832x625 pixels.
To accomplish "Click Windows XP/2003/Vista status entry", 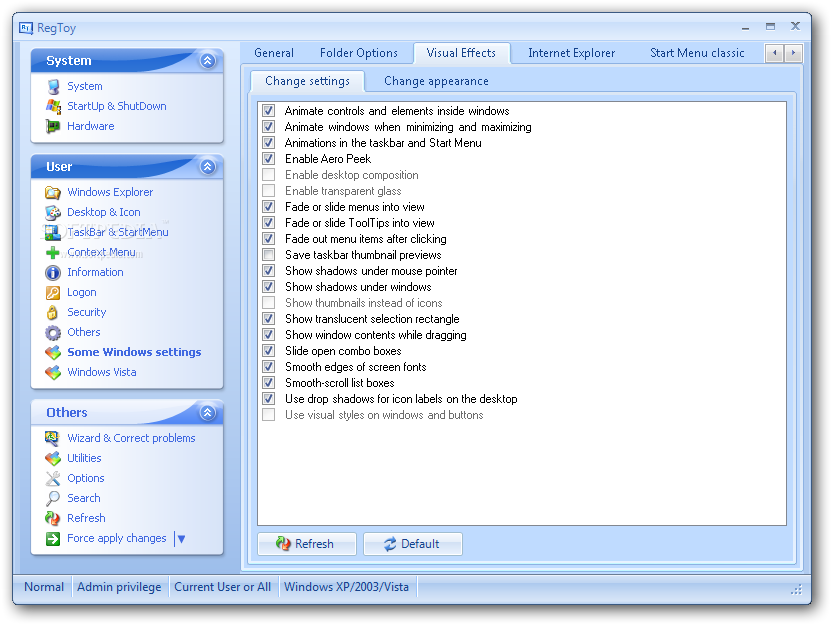I will pyautogui.click(x=346, y=587).
